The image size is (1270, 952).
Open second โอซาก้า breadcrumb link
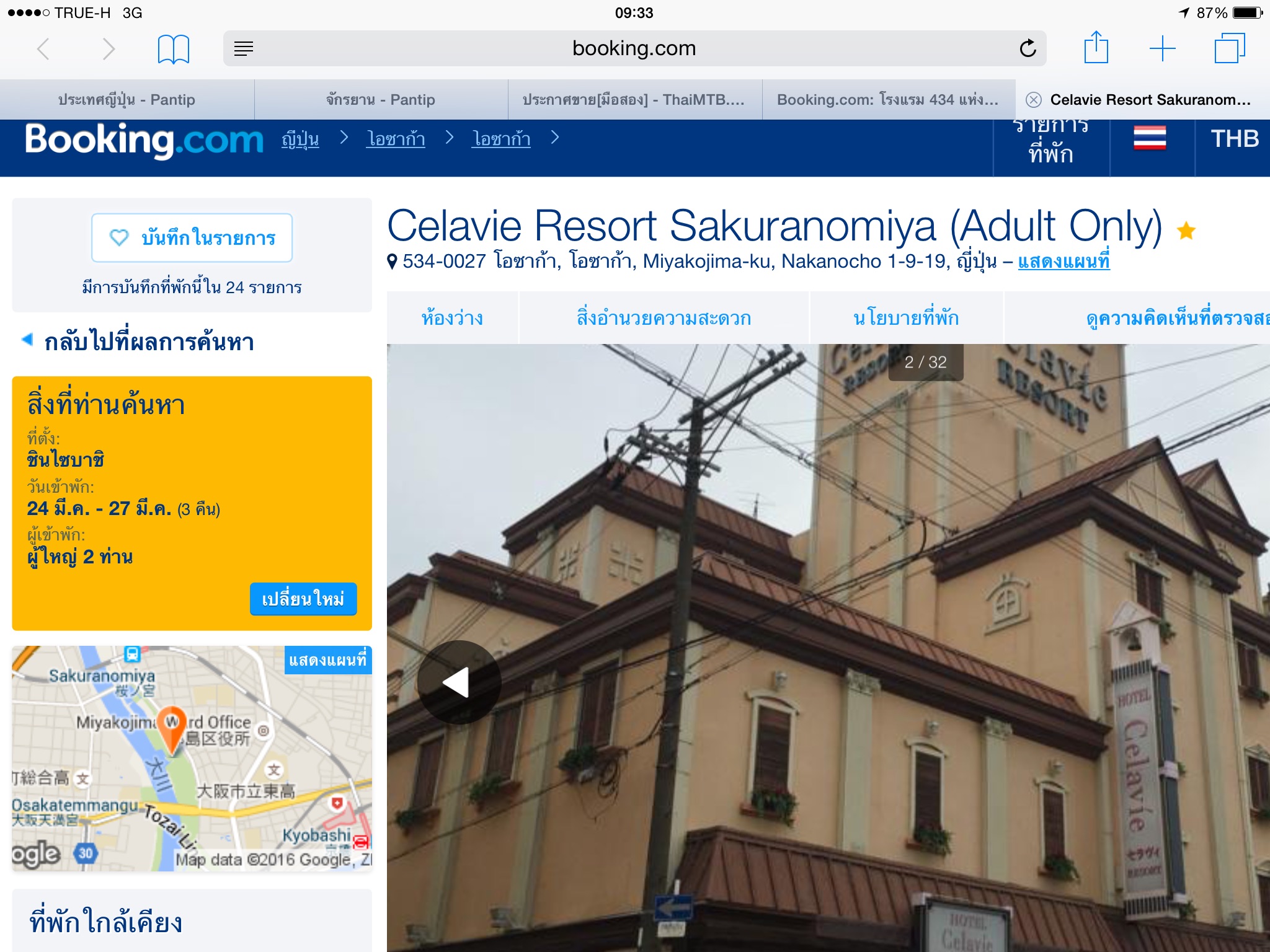[x=501, y=139]
